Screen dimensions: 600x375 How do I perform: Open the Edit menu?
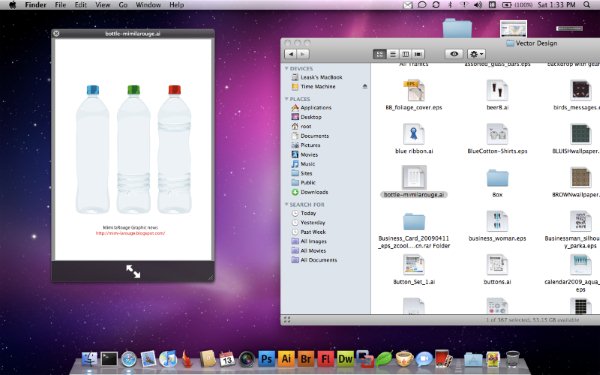[80, 5]
